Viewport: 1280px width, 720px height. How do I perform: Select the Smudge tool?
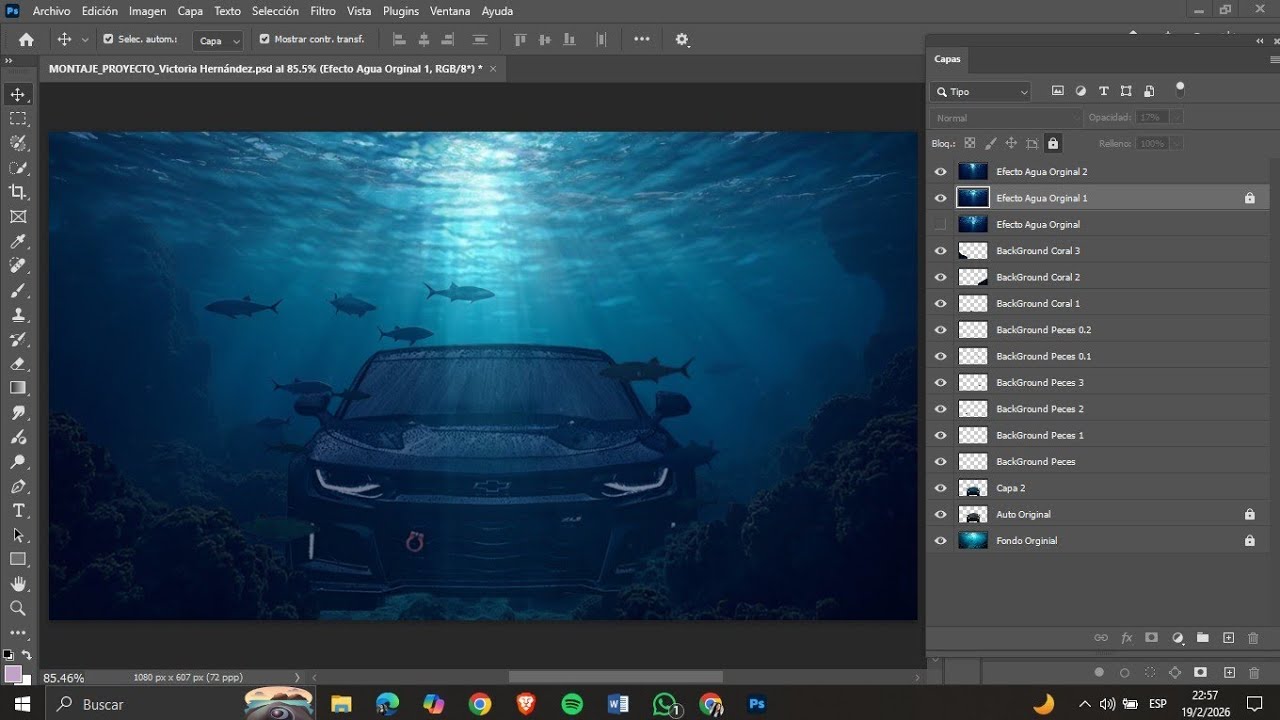18,412
